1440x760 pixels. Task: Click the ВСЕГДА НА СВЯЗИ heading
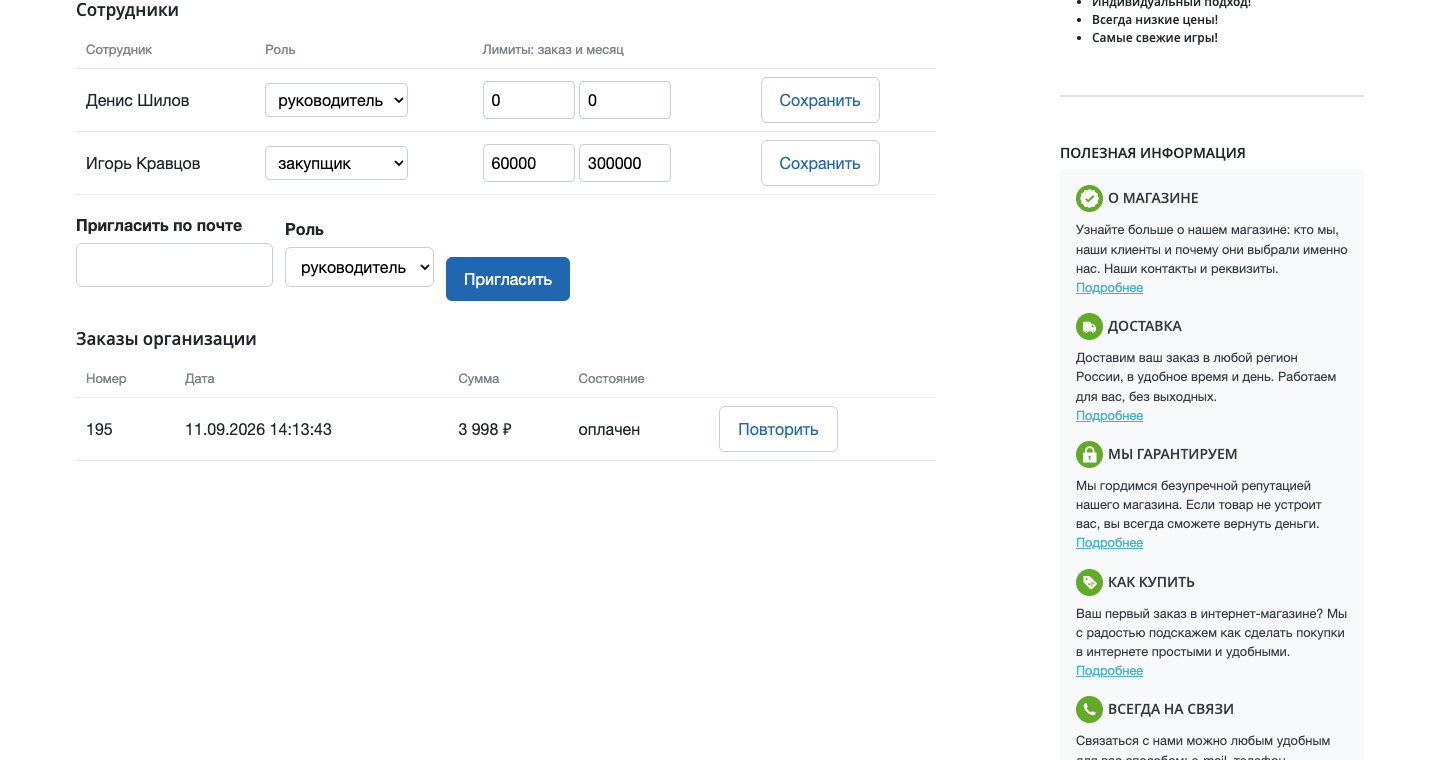[x=1171, y=709]
